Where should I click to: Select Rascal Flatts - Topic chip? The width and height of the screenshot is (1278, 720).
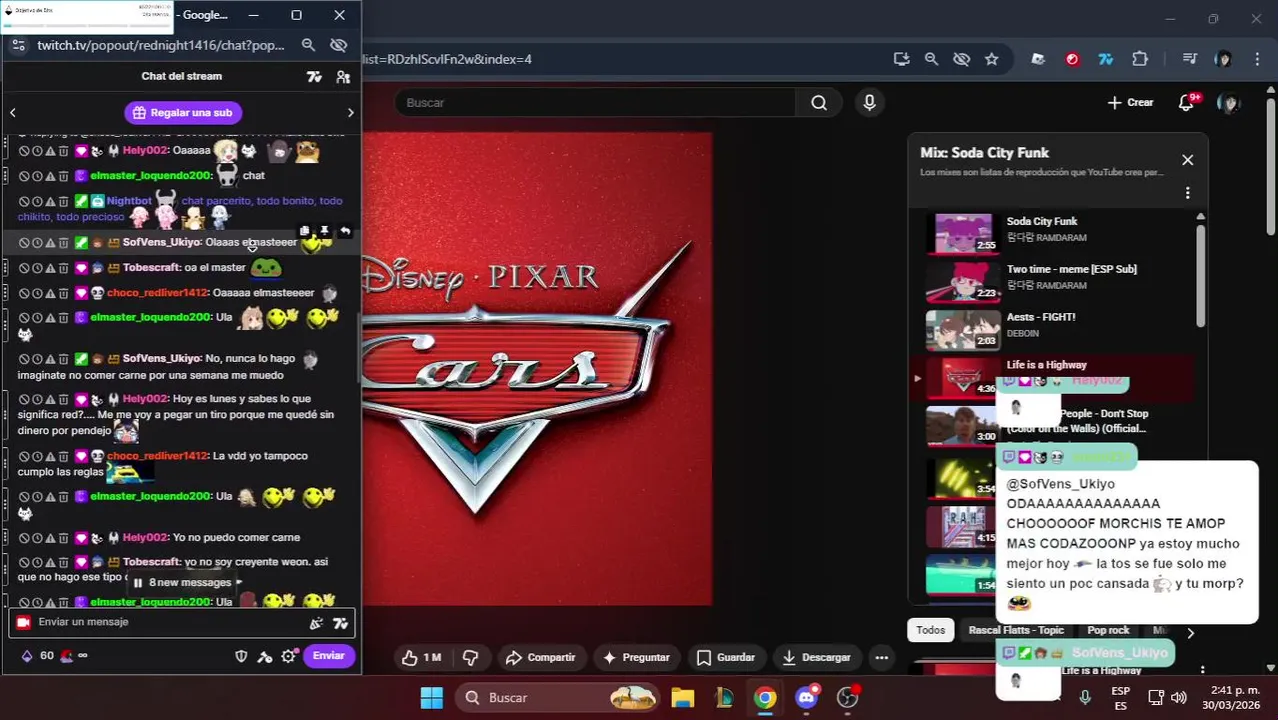point(1016,631)
